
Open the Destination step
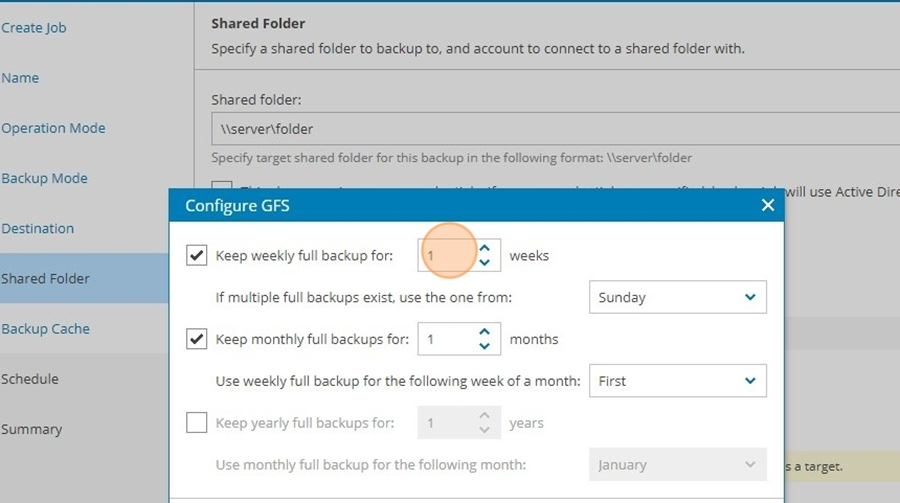[38, 229]
